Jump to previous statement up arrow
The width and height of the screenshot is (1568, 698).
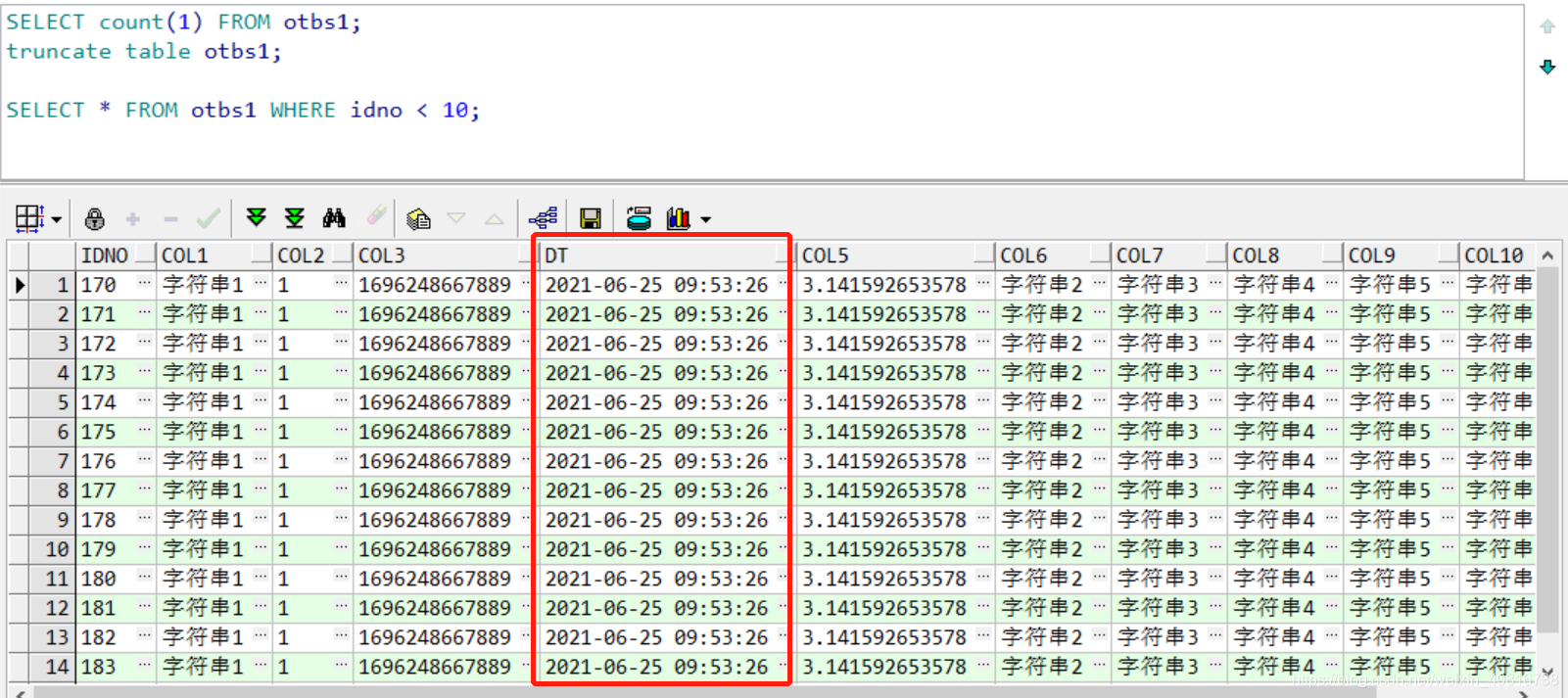(1547, 26)
